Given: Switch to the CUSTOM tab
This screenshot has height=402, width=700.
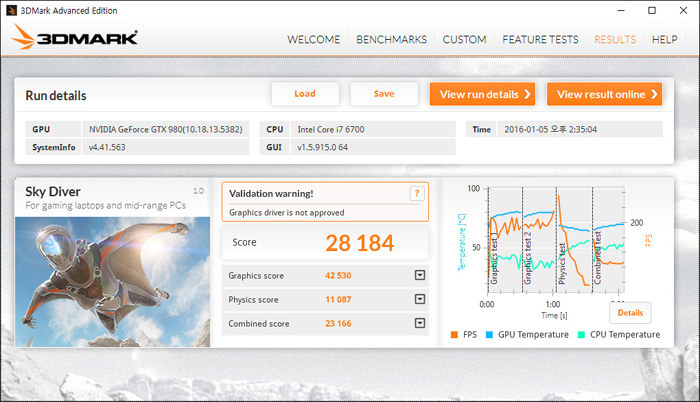Looking at the screenshot, I should click(x=464, y=40).
